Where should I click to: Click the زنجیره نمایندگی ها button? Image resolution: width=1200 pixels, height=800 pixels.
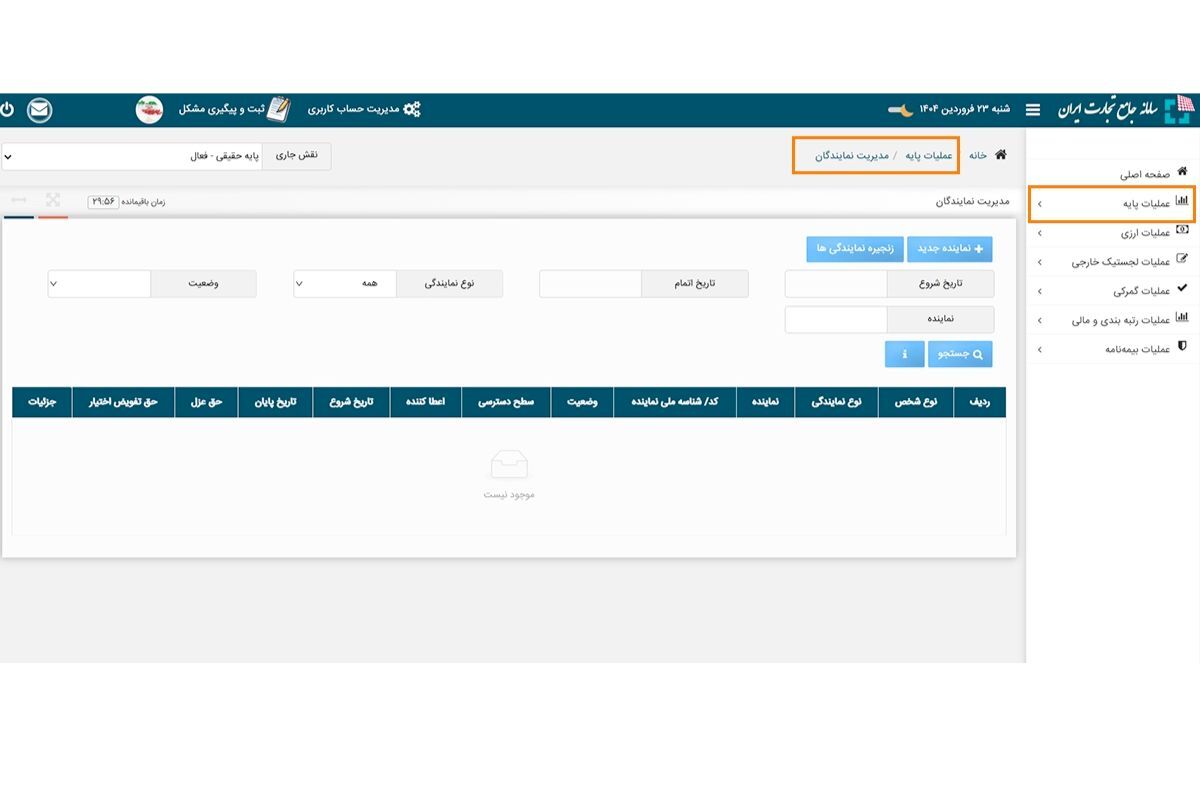(855, 248)
